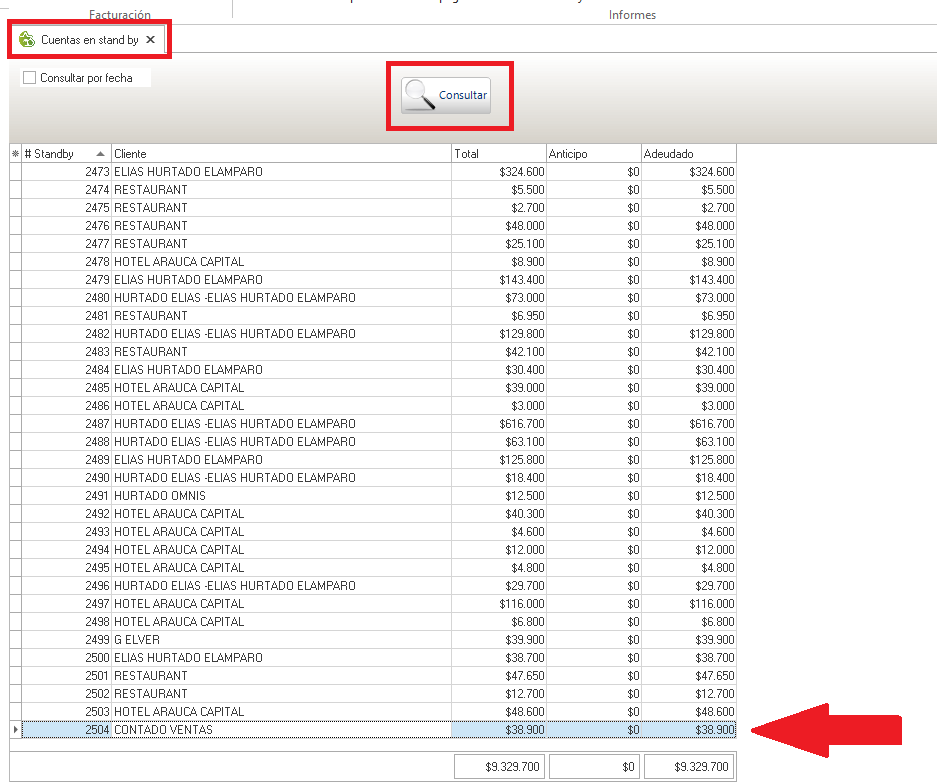Sort by the Cliente column header
This screenshot has height=782, width=937.
click(x=280, y=154)
